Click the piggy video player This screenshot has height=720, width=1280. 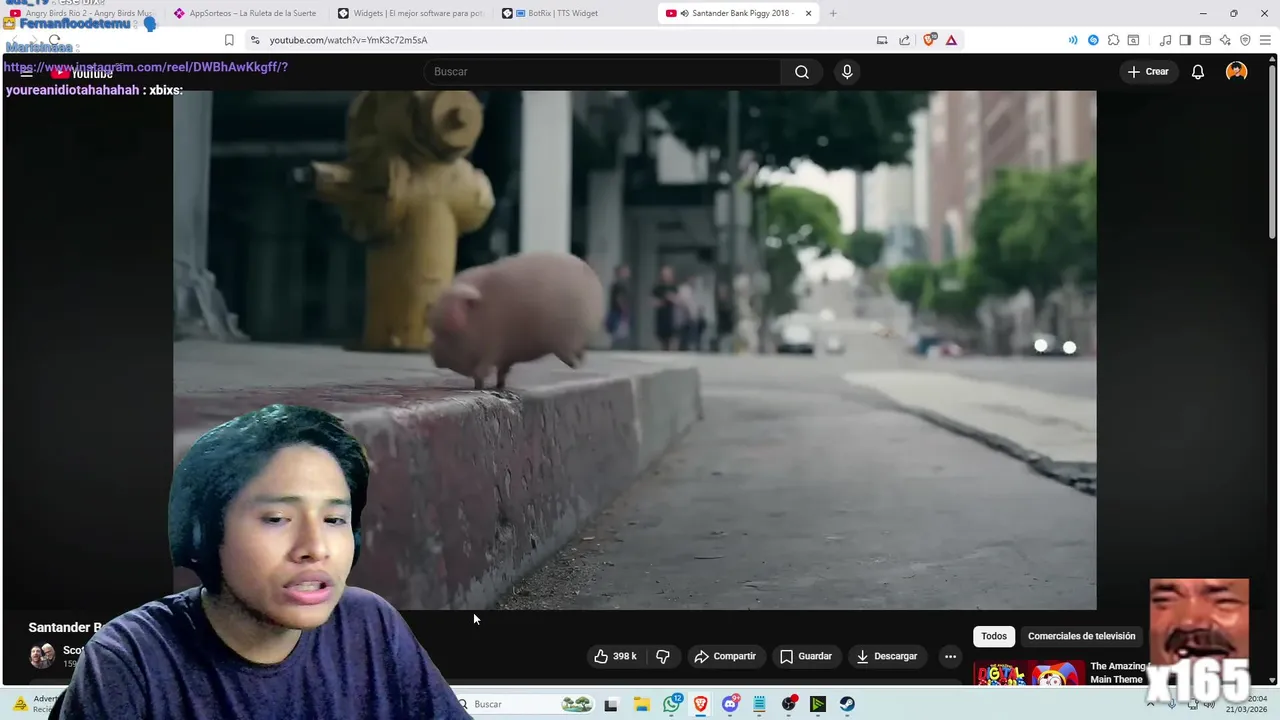[634, 350]
